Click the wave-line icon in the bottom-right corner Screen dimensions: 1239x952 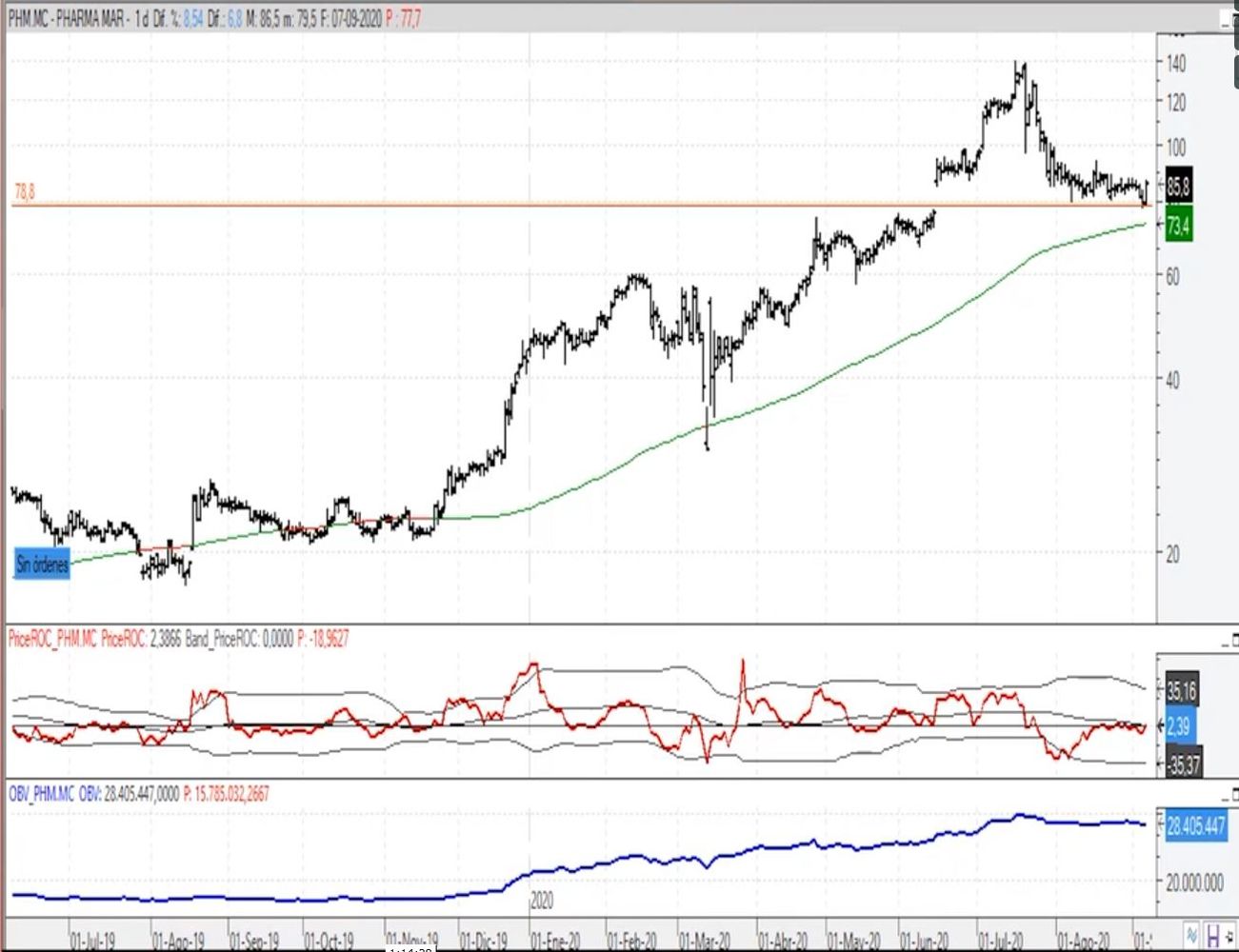tap(1191, 934)
